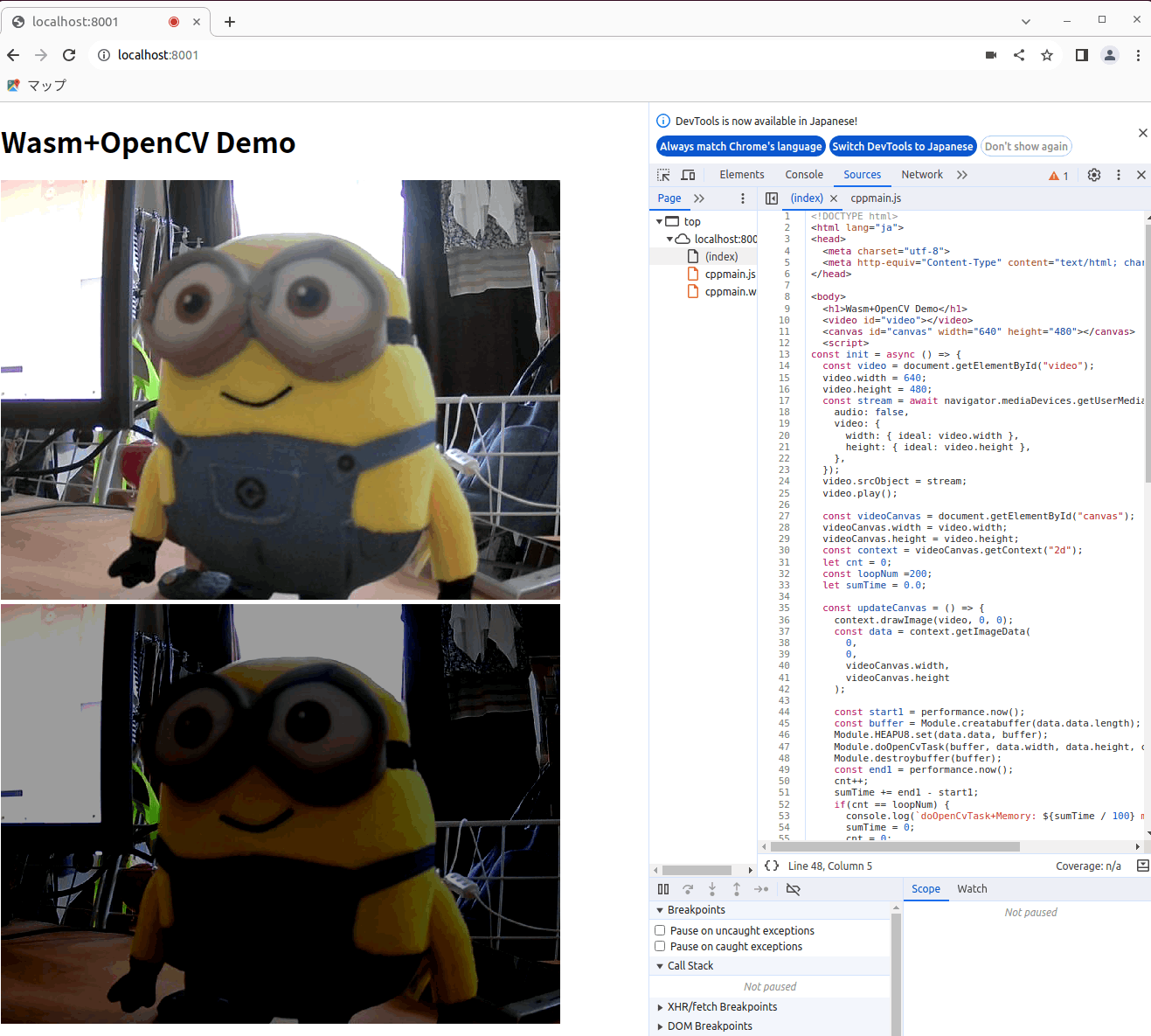1151x1036 pixels.
Task: Open the Console tab
Action: [804, 175]
